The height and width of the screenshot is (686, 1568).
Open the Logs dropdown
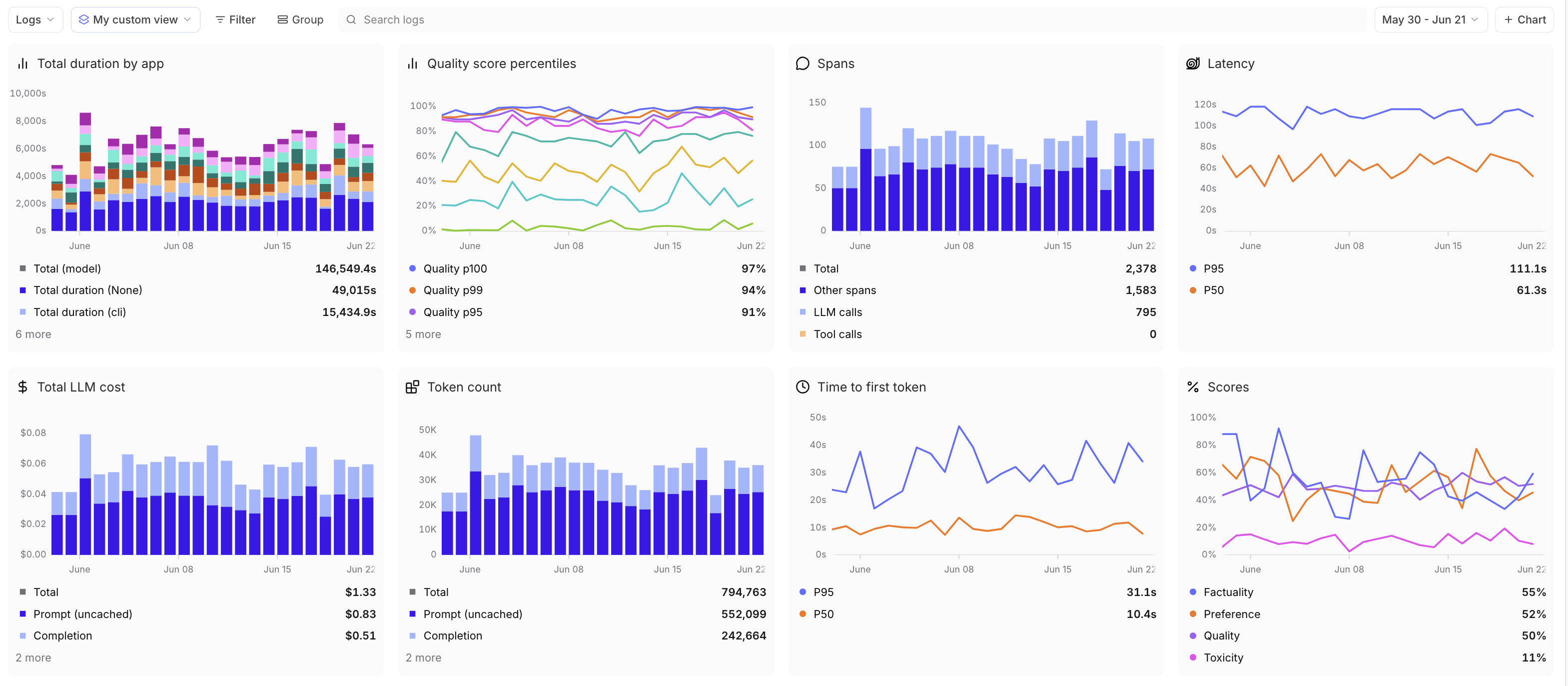click(34, 19)
